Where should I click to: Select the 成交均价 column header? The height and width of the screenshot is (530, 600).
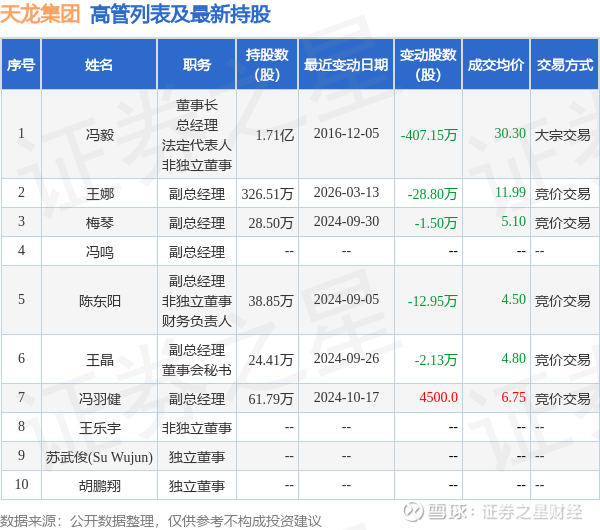(496, 65)
